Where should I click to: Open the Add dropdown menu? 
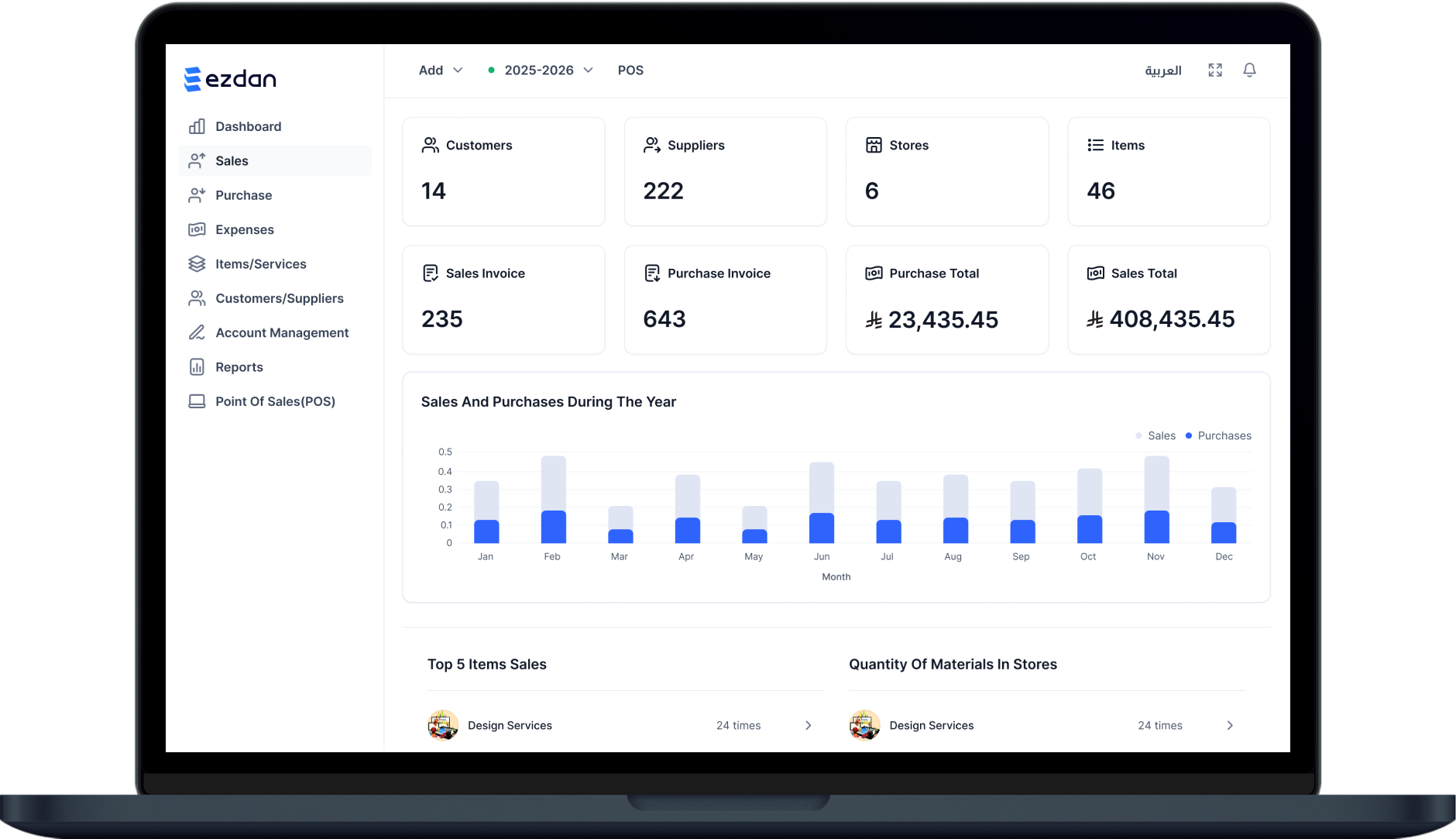pyautogui.click(x=439, y=70)
